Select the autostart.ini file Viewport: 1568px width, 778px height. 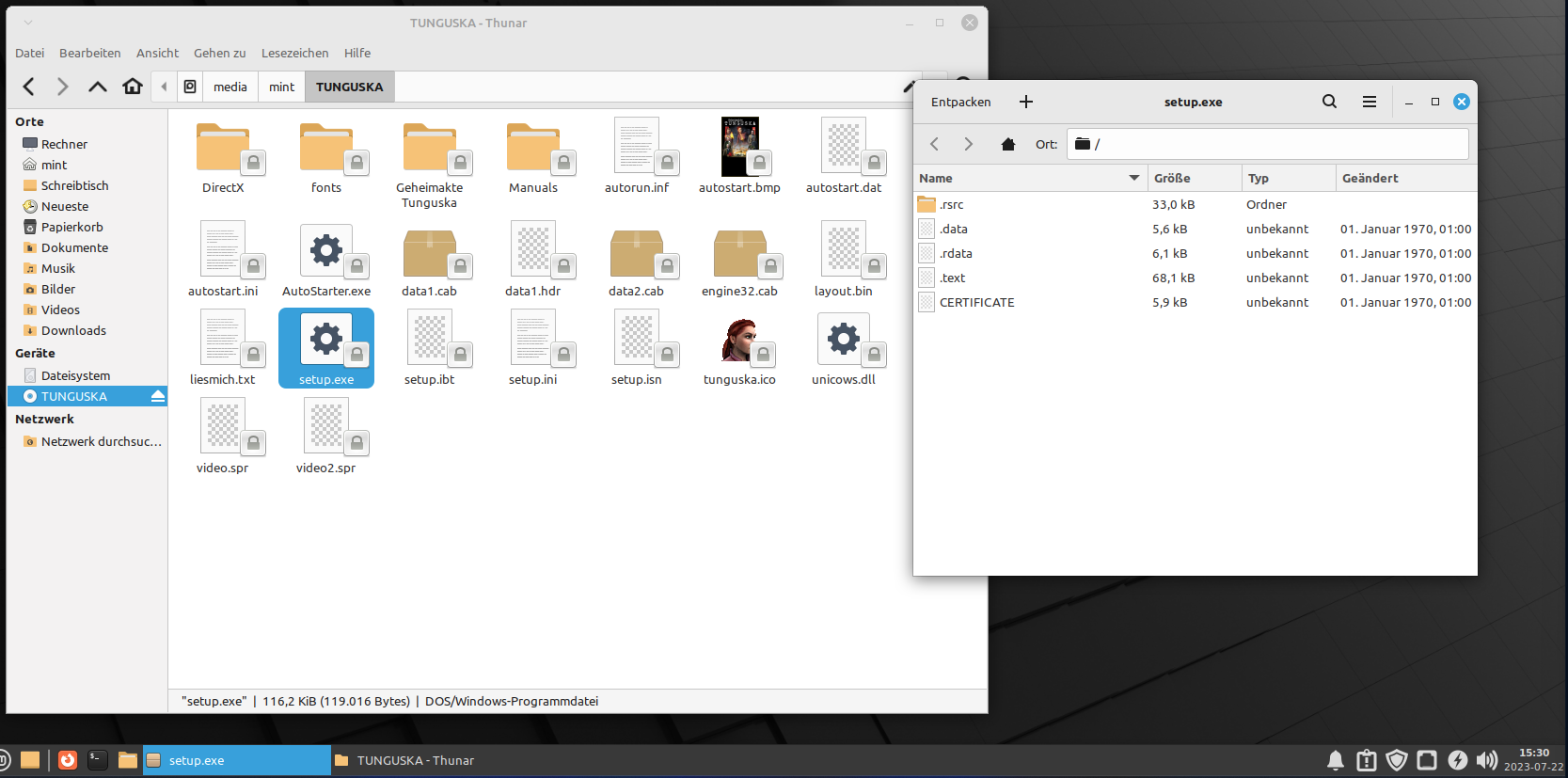coord(223,261)
